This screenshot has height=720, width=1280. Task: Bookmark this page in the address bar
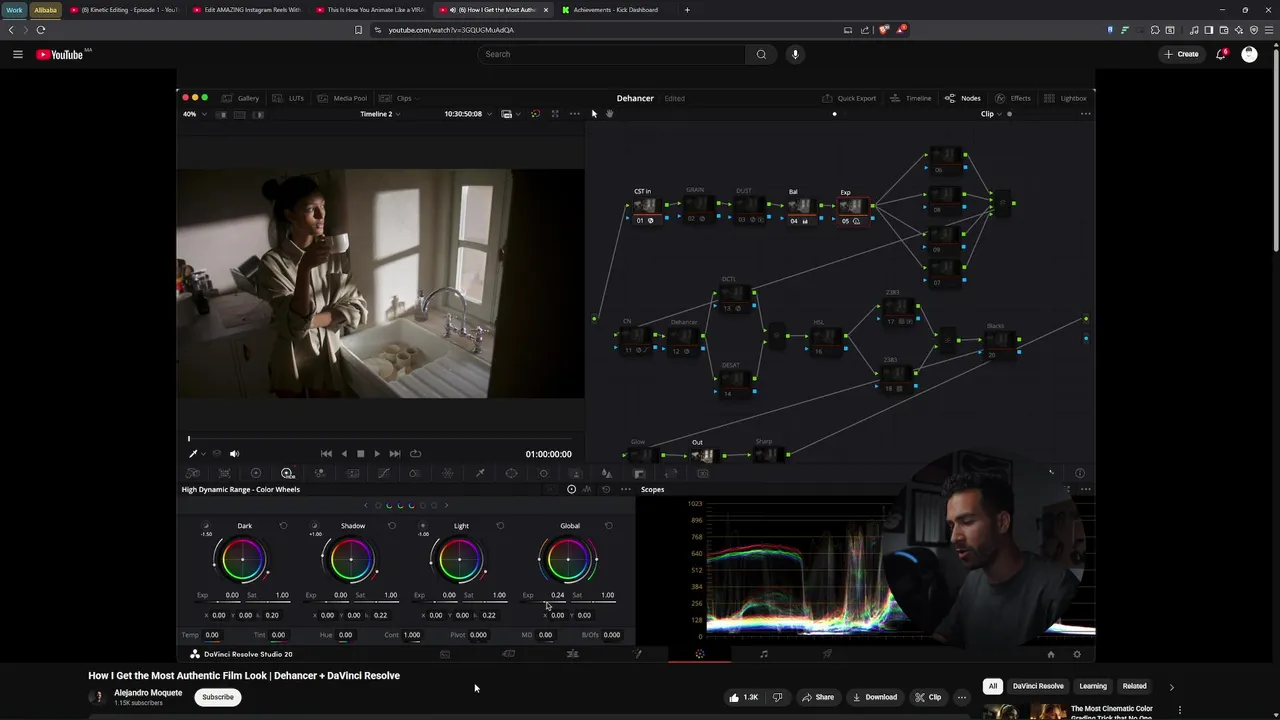358,30
